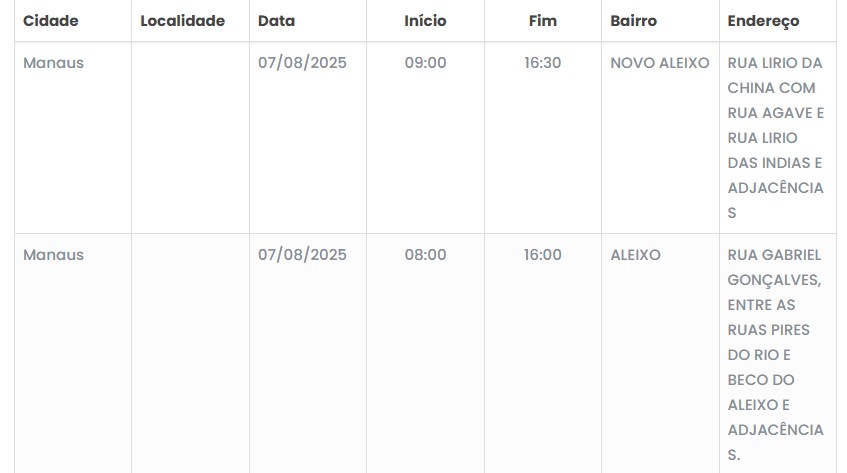Click the 16:30 end time cell

tap(543, 63)
